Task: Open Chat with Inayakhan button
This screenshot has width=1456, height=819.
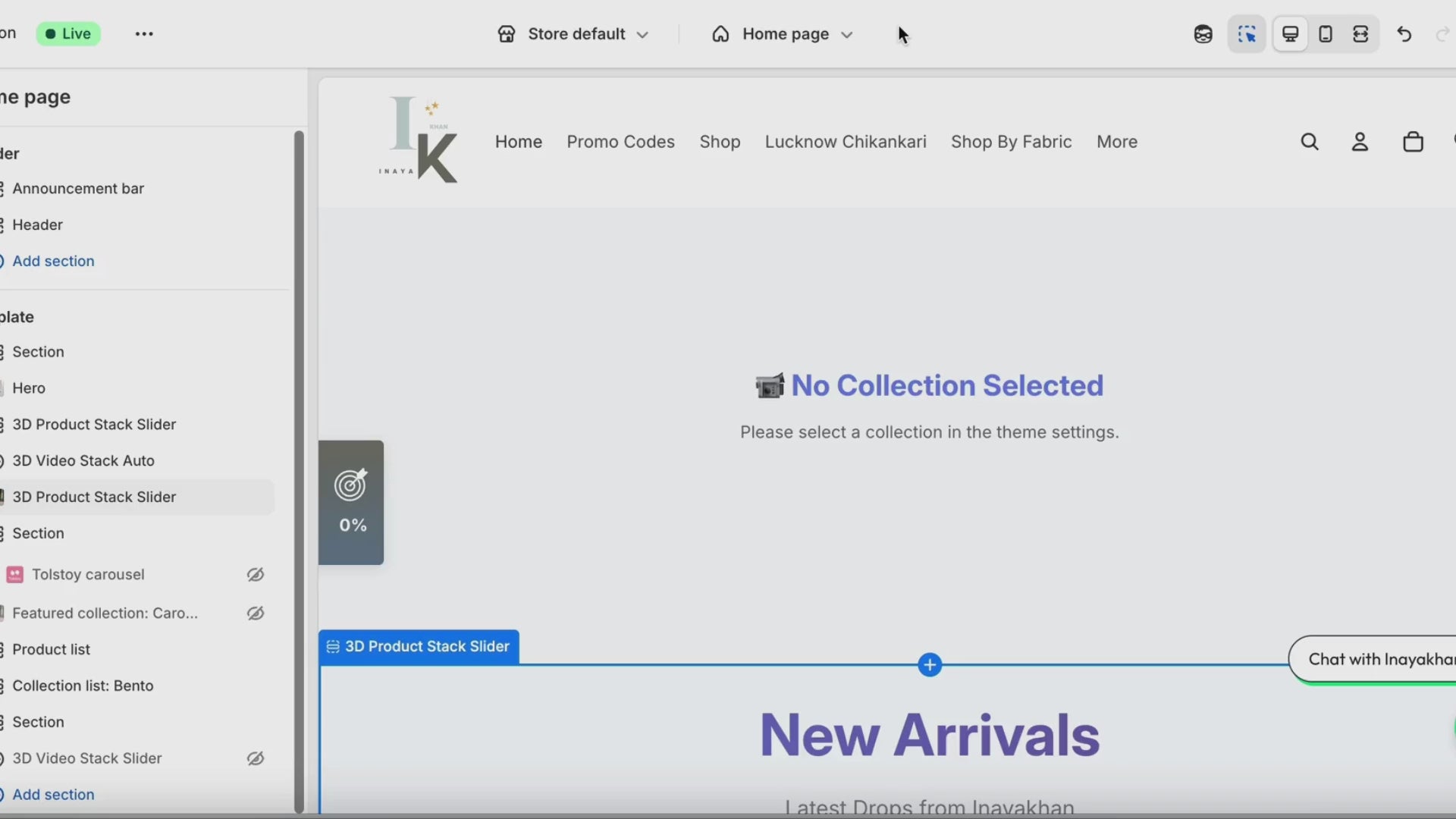Action: tap(1376, 659)
